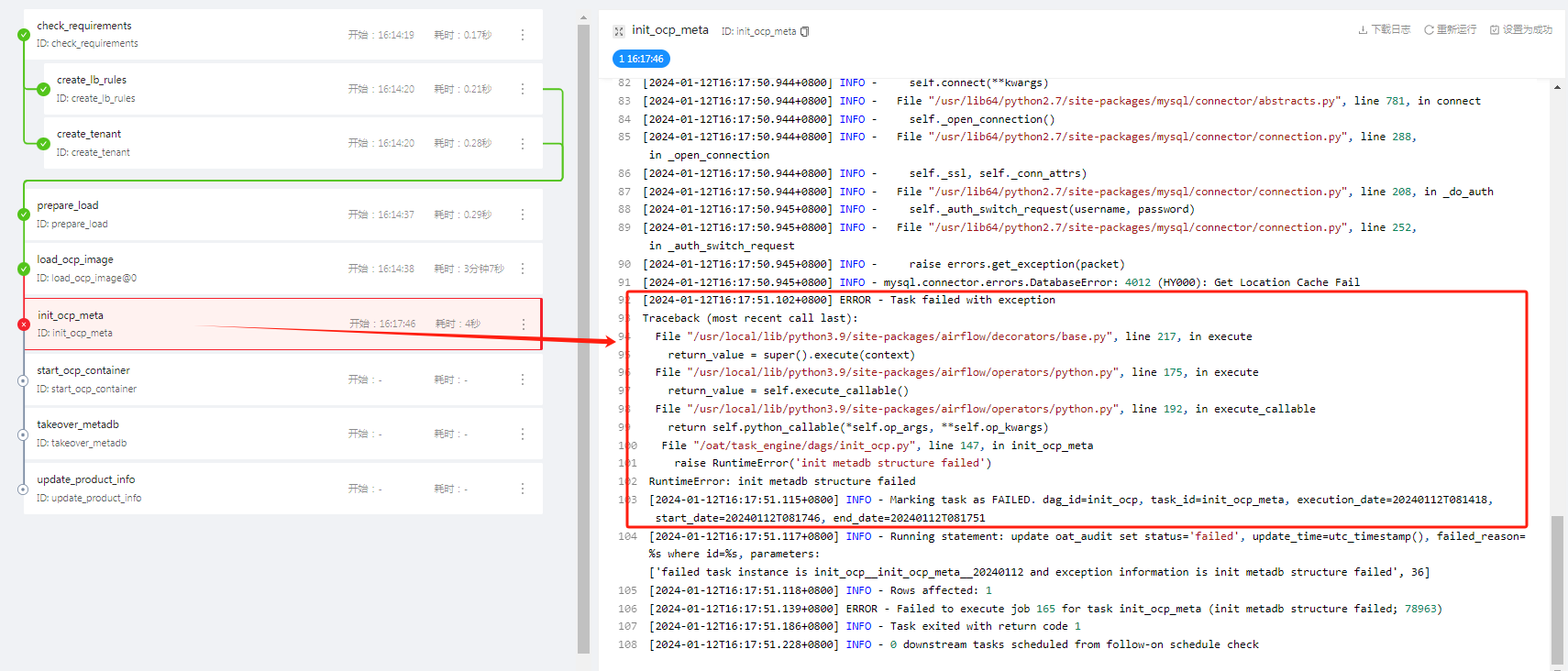Select the '1 16:17:46' run attempt tab
The image size is (1568, 671).
pyautogui.click(x=641, y=59)
